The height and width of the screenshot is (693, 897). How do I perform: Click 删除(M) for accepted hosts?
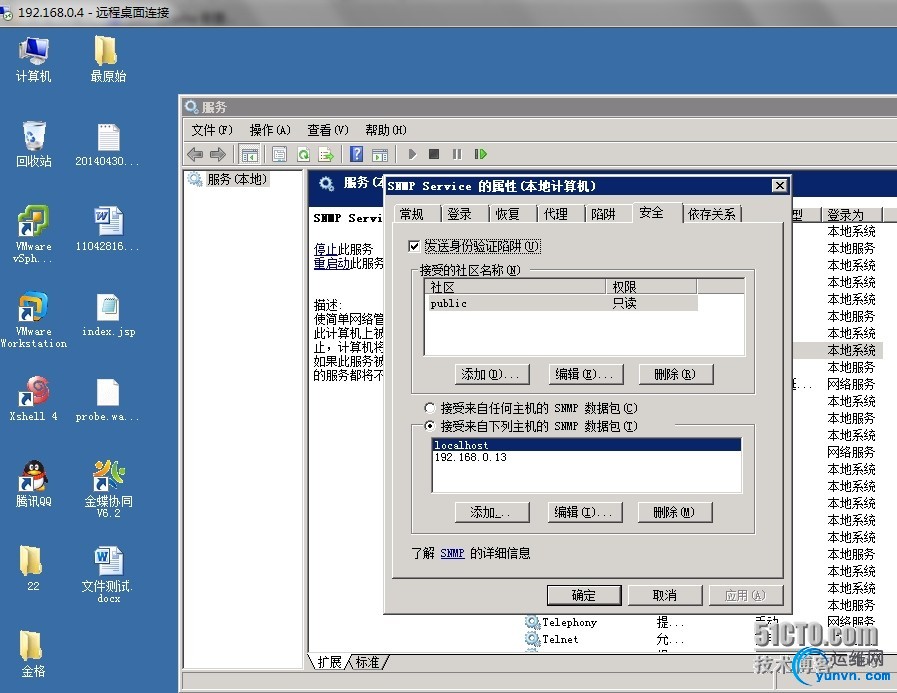[675, 512]
